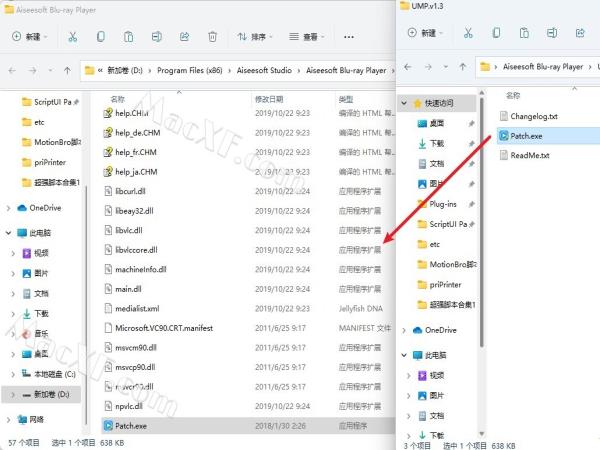
Task: Collapse This PC in left window sidebar
Action: 8,233
